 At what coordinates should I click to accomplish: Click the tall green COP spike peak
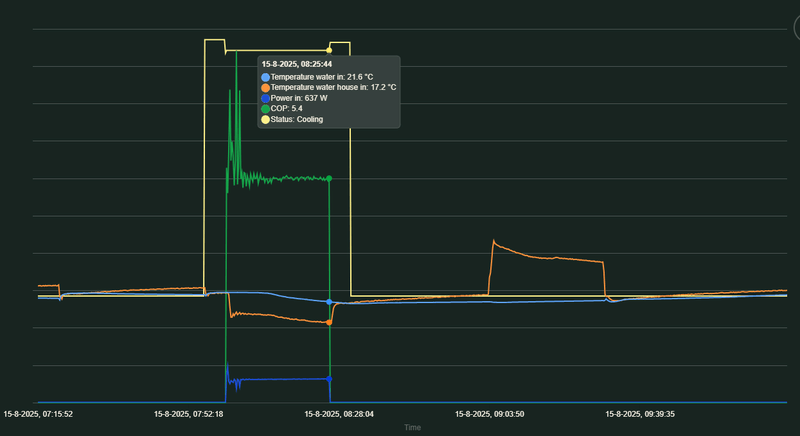(x=236, y=52)
